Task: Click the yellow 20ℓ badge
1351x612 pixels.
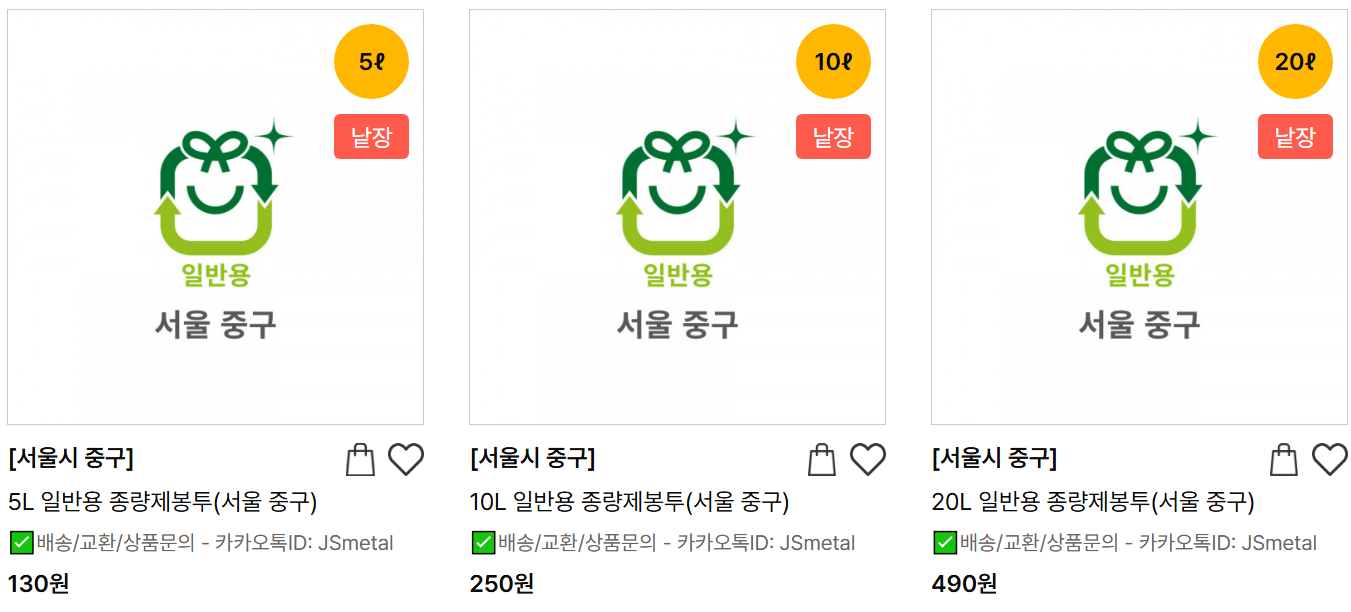Action: 1295,62
